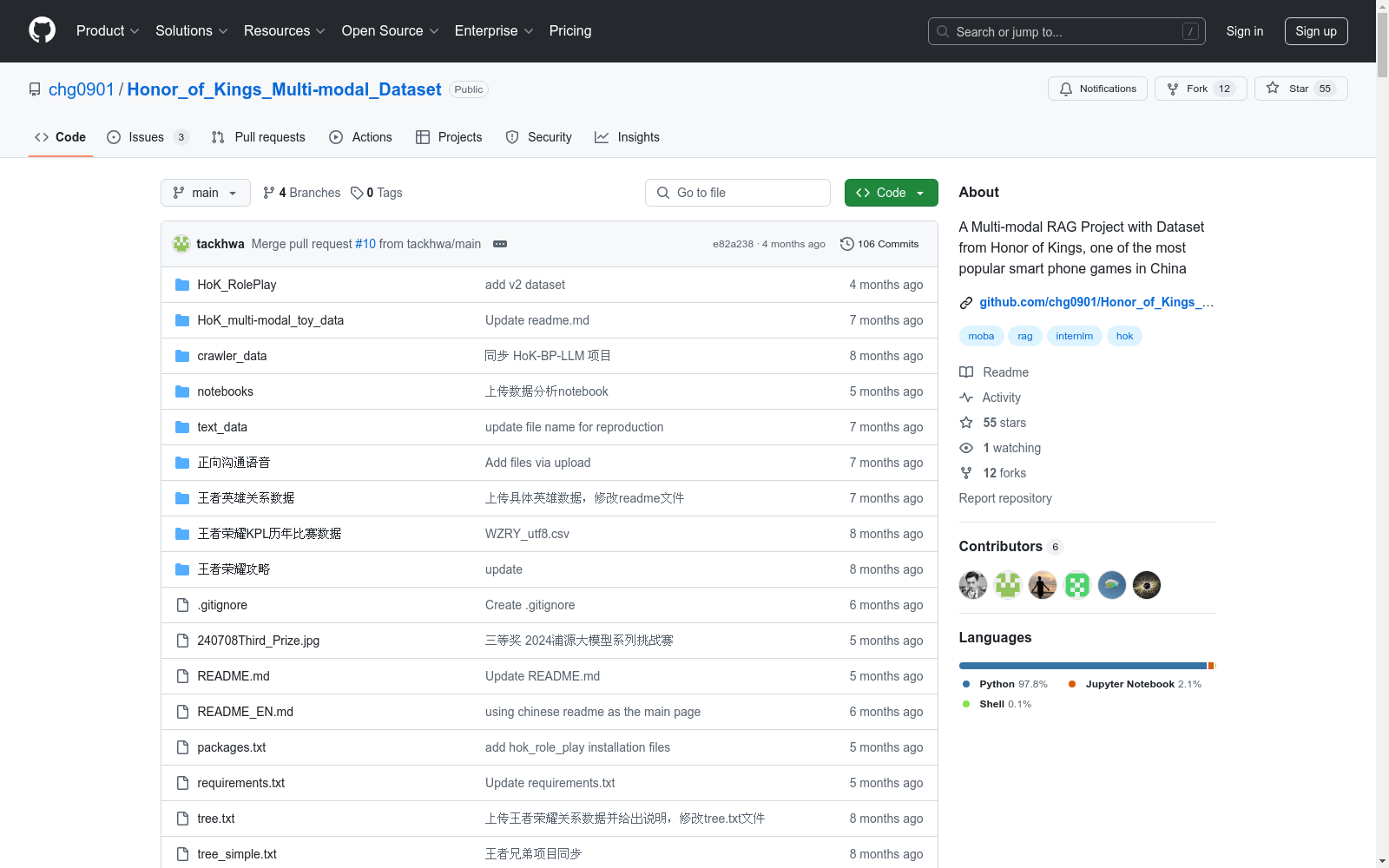Click the branches icon beside 4 Branches
Image resolution: width=1389 pixels, height=868 pixels.
[x=269, y=193]
